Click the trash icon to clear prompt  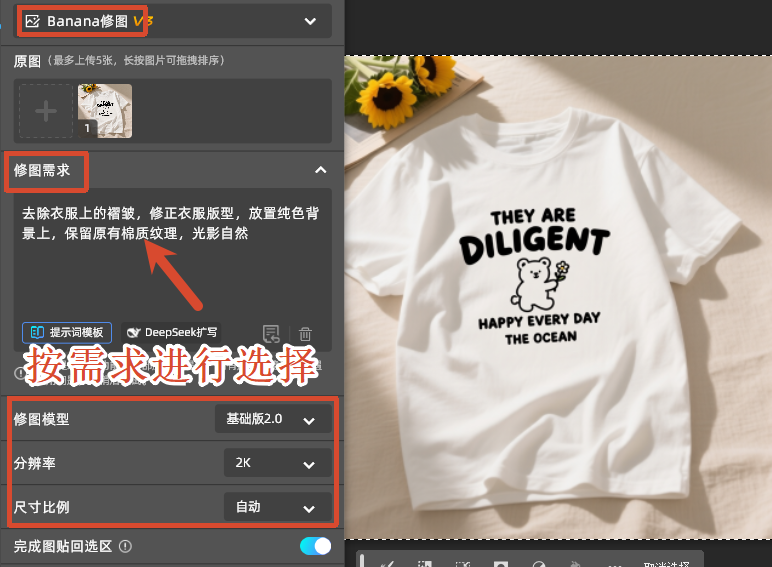point(306,334)
